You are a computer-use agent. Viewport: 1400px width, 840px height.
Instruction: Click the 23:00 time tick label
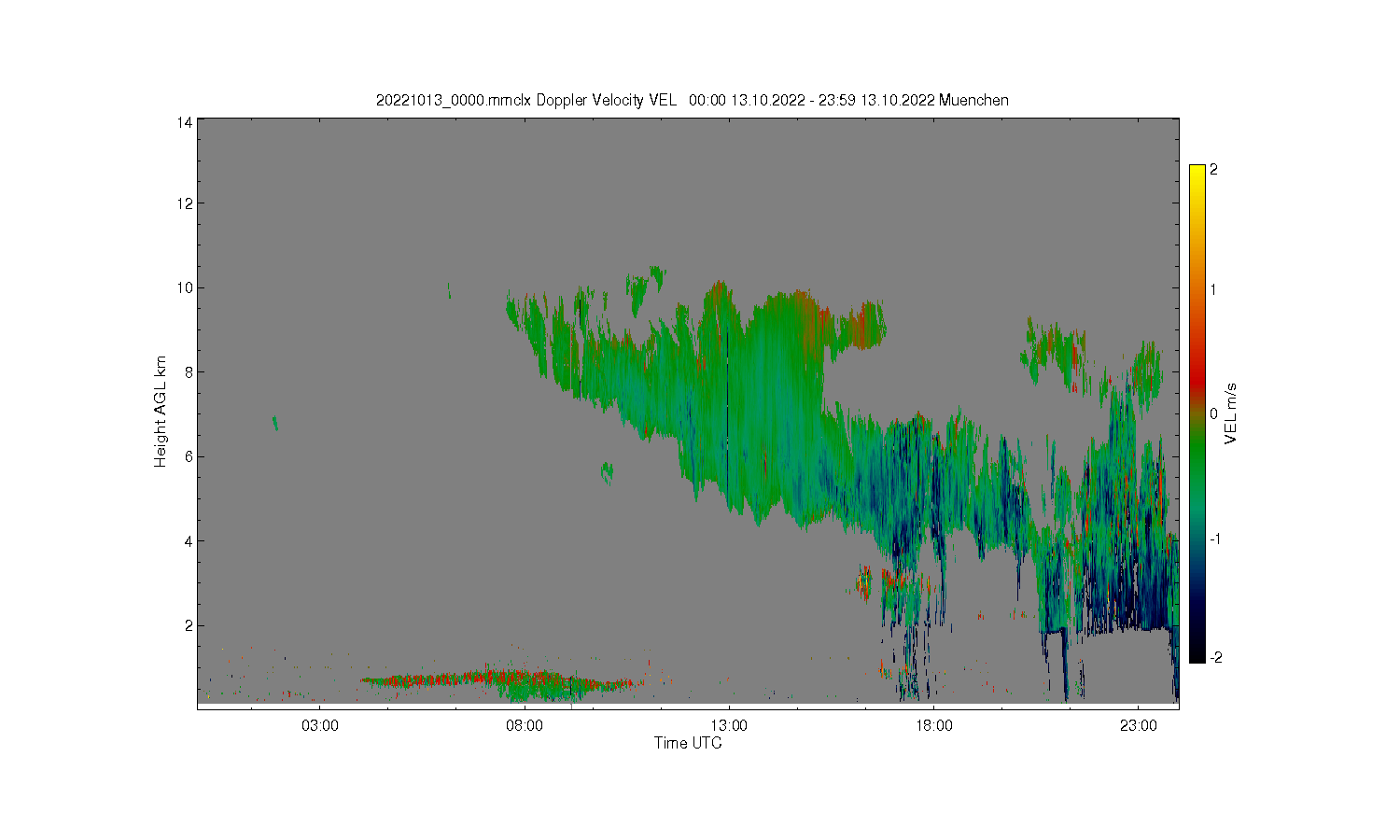[1138, 725]
